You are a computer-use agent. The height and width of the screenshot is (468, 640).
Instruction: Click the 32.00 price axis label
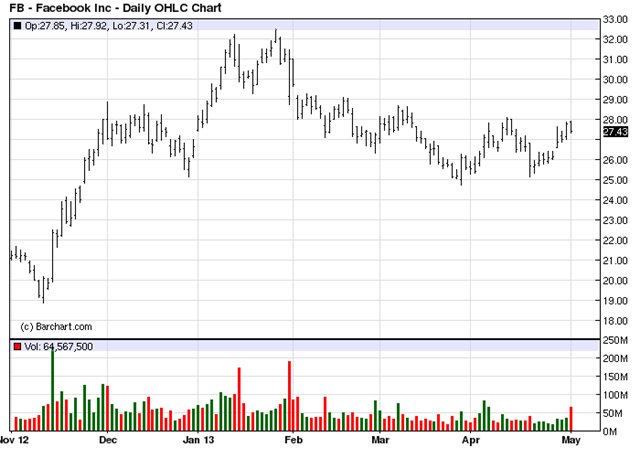click(x=616, y=40)
